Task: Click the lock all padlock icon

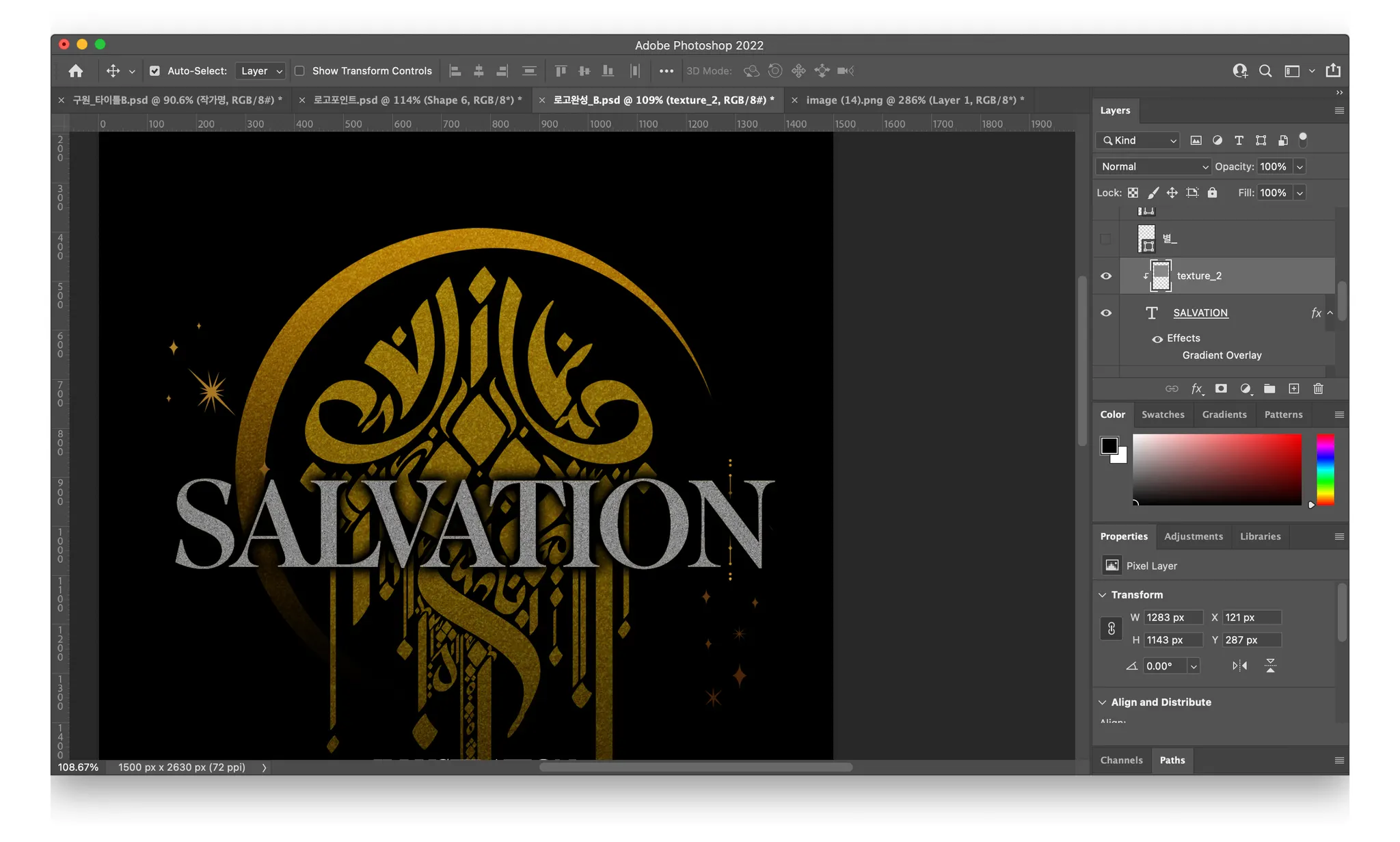Action: click(x=1212, y=193)
